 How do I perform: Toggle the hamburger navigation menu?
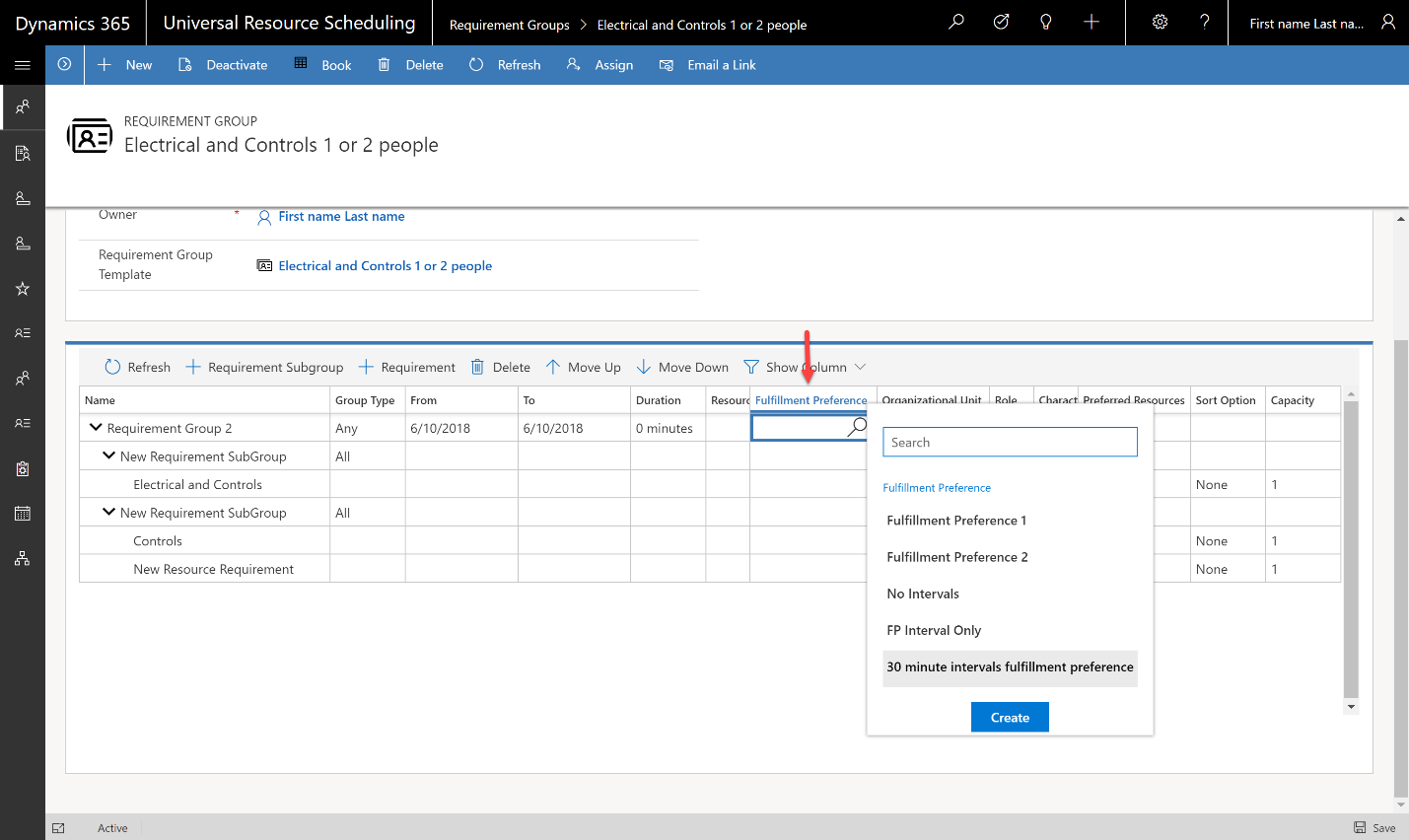[23, 65]
